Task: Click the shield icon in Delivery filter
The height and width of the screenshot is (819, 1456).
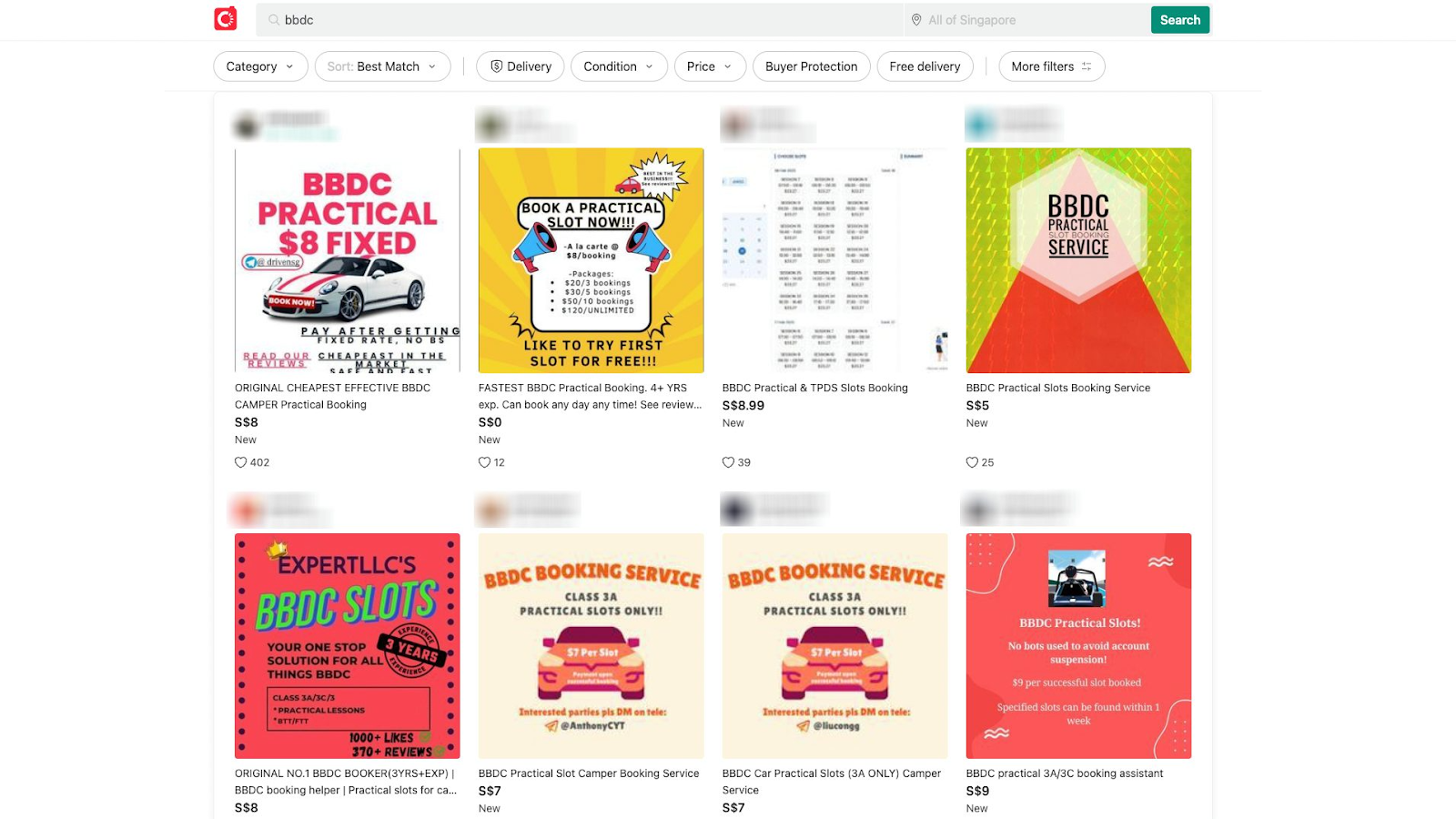Action: (x=496, y=66)
